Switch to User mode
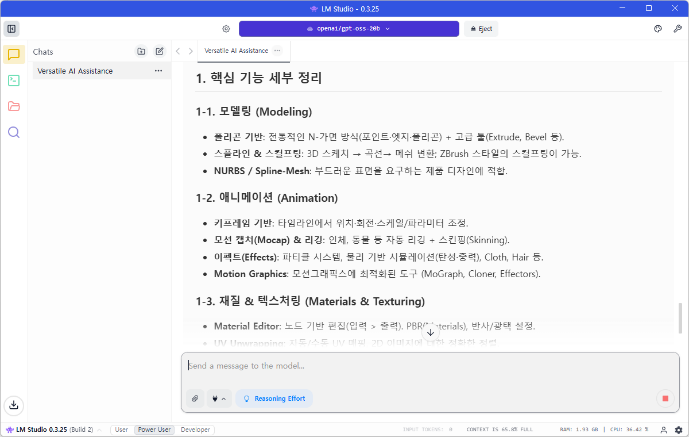 (x=121, y=429)
